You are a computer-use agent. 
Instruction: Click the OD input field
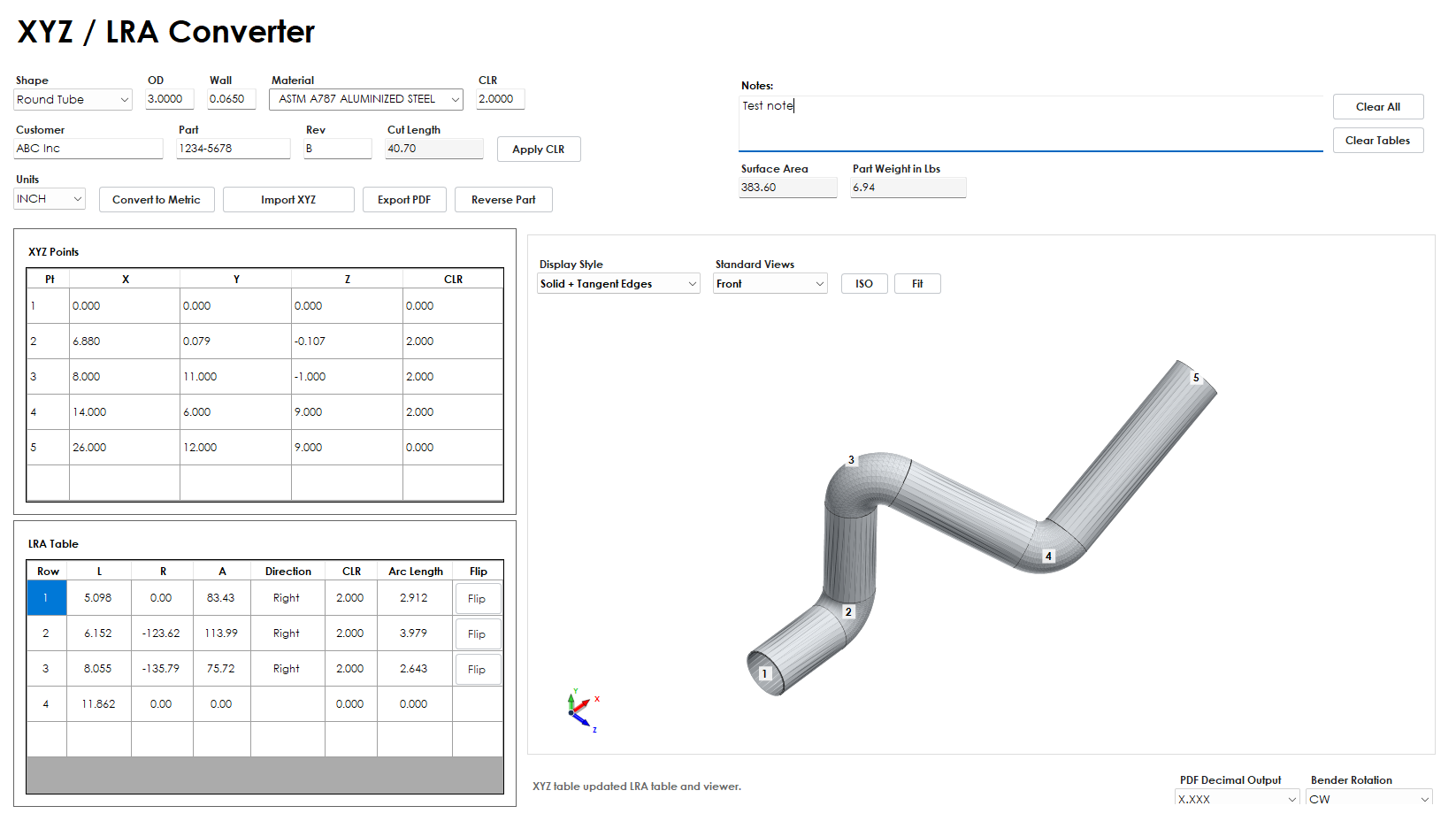pyautogui.click(x=170, y=99)
